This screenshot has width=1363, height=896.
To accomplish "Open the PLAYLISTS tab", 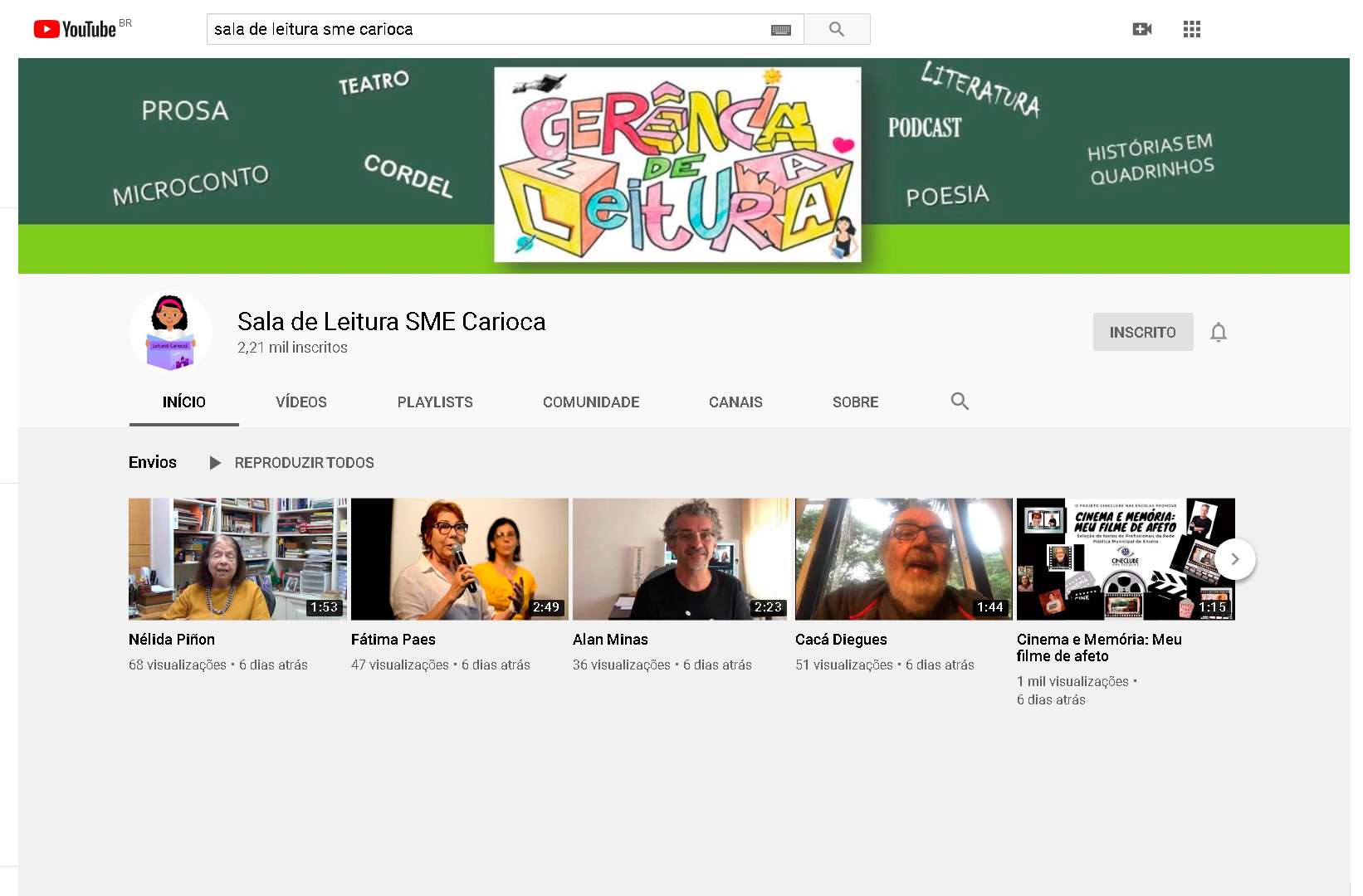I will [435, 402].
